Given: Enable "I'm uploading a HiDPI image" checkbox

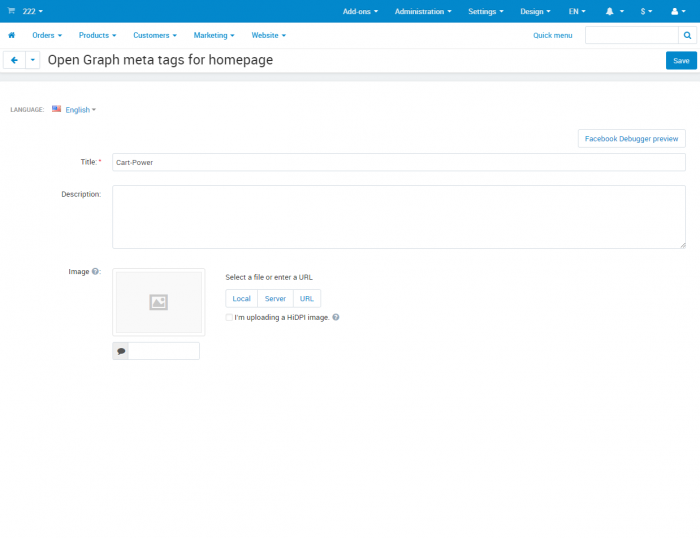Looking at the screenshot, I should (x=229, y=317).
